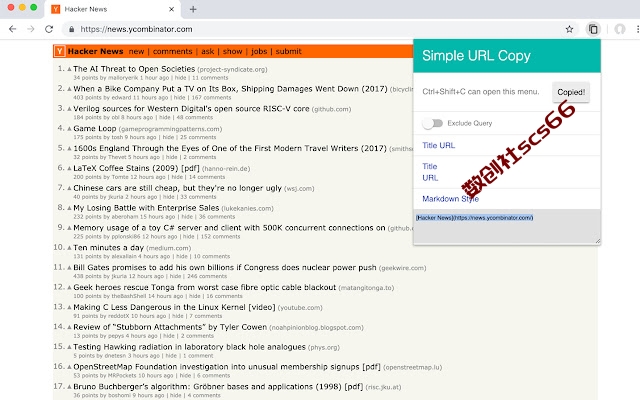
Task: Upvote the Bill Gates nuclear power story
Action: pyautogui.click(x=69, y=268)
